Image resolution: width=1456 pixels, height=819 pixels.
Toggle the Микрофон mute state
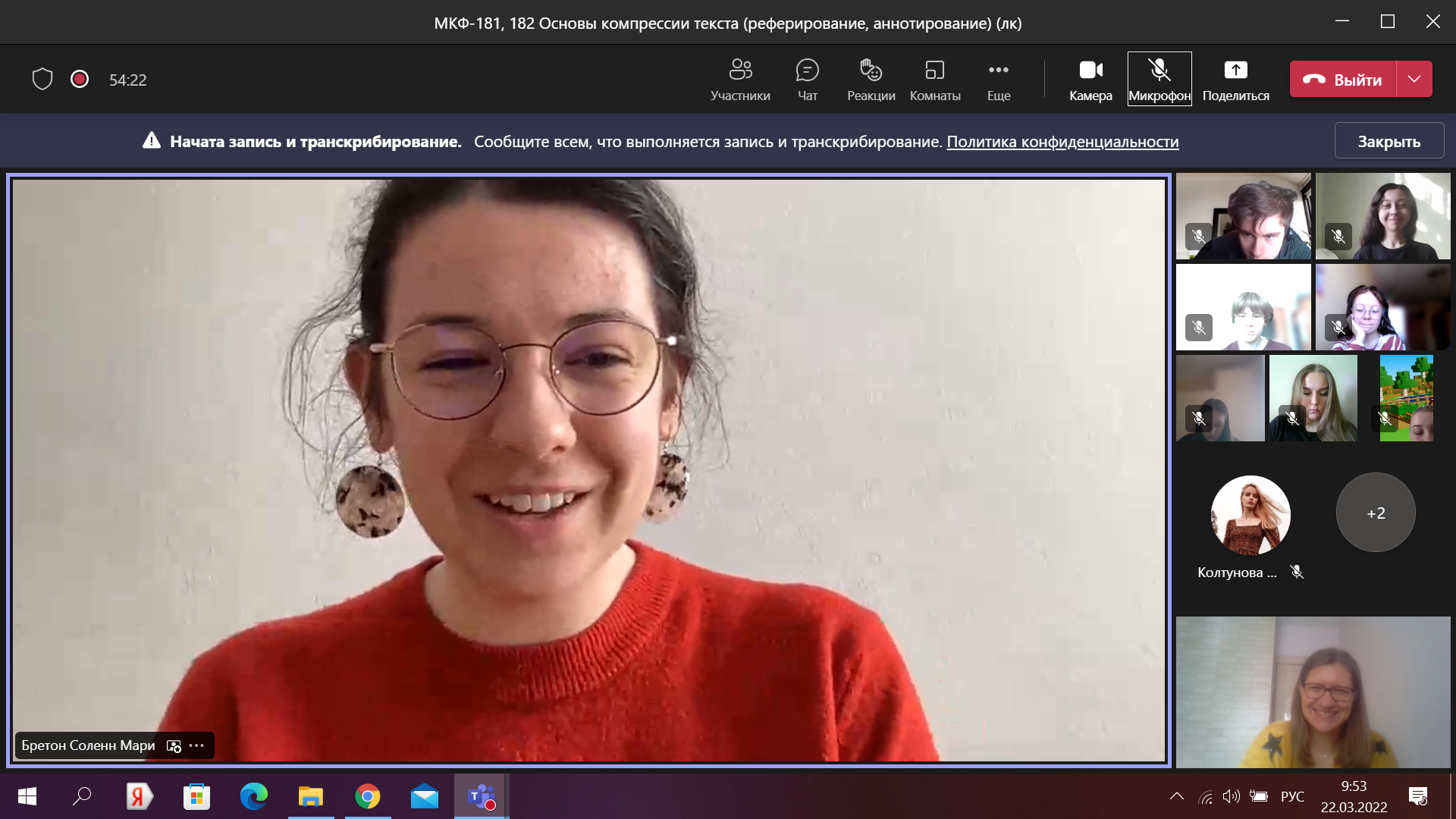pos(1159,79)
